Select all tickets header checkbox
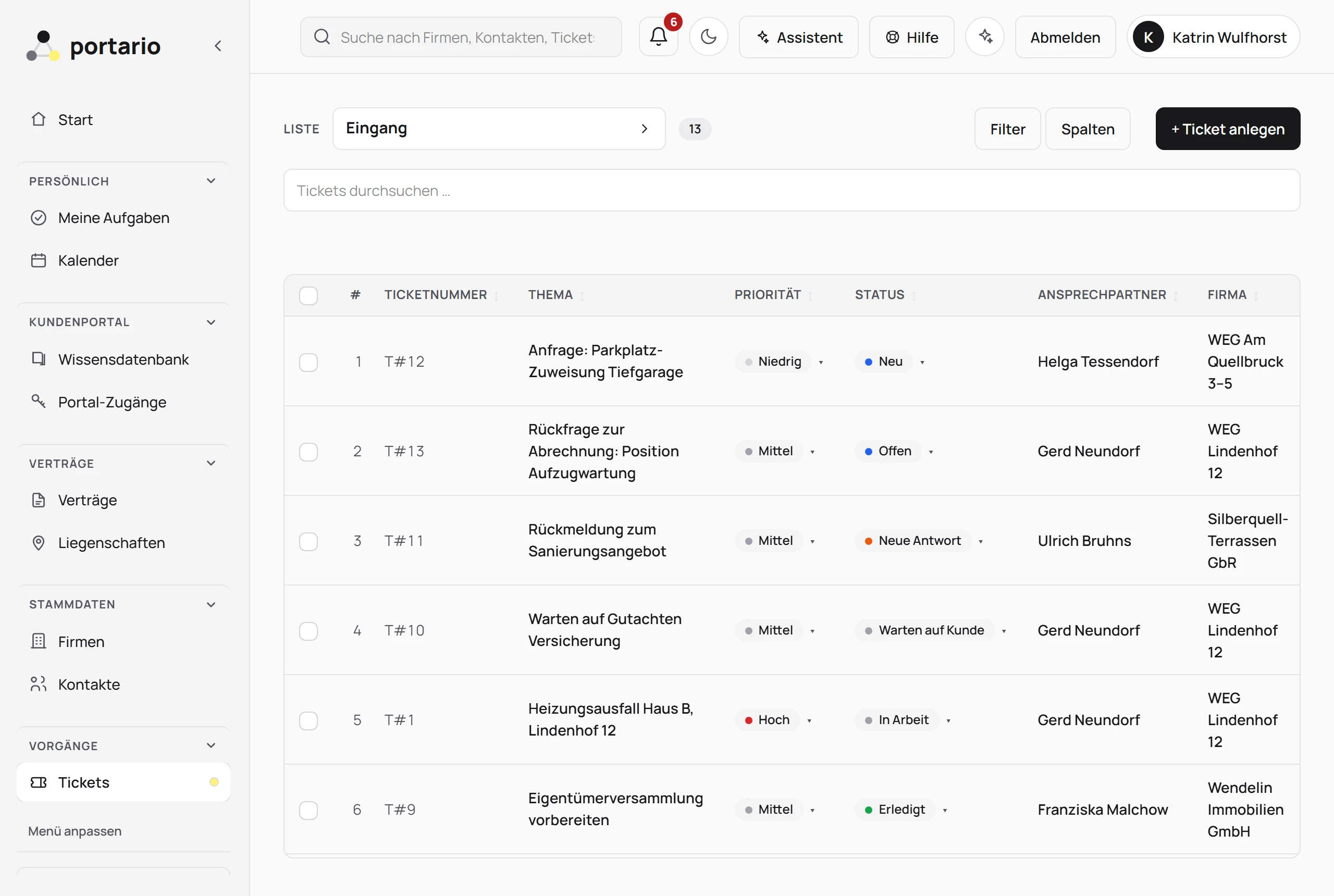Image resolution: width=1334 pixels, height=896 pixels. point(308,295)
